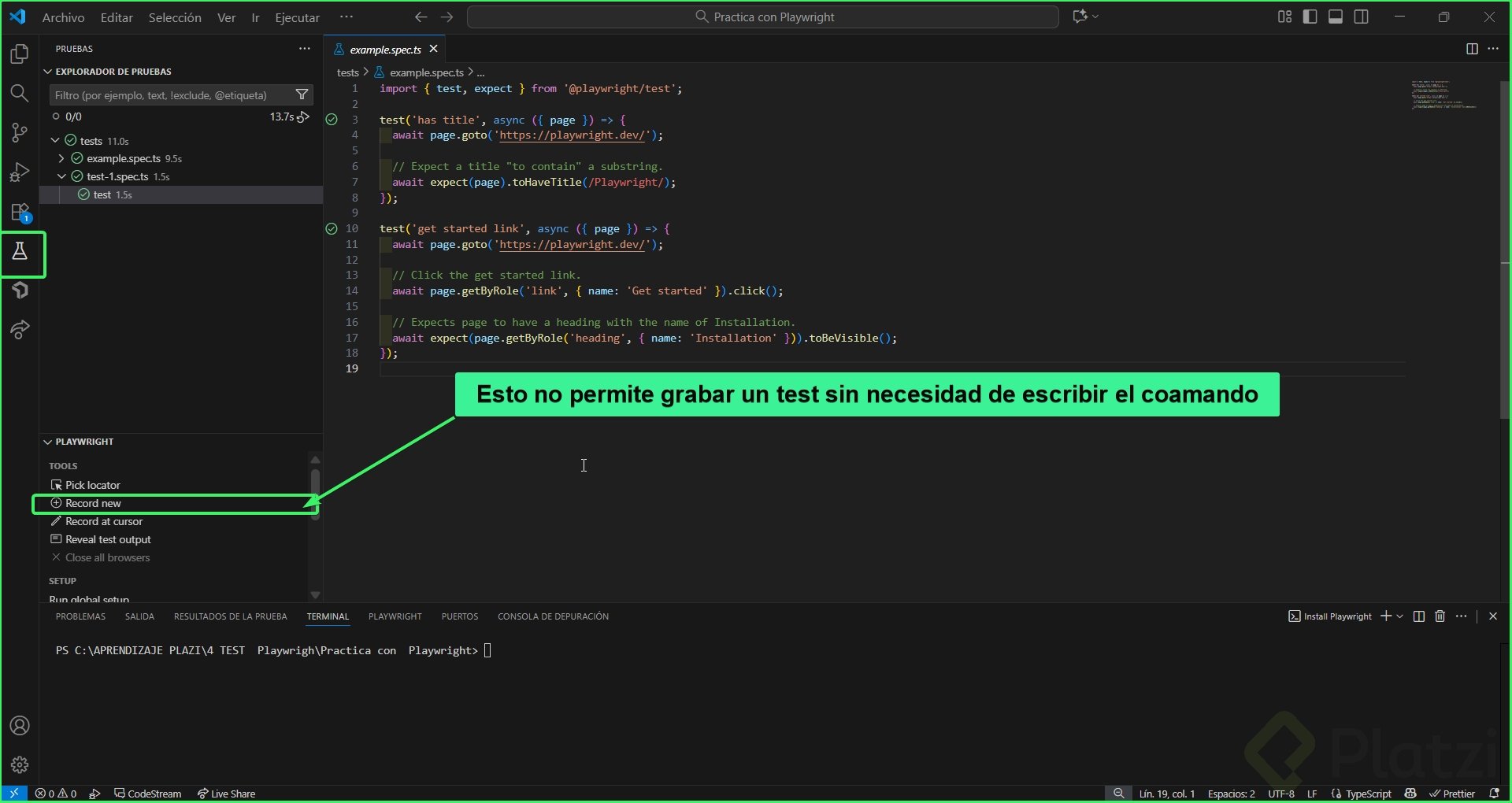Viewport: 1512px width, 803px height.
Task: Click the command center search box
Action: (762, 17)
